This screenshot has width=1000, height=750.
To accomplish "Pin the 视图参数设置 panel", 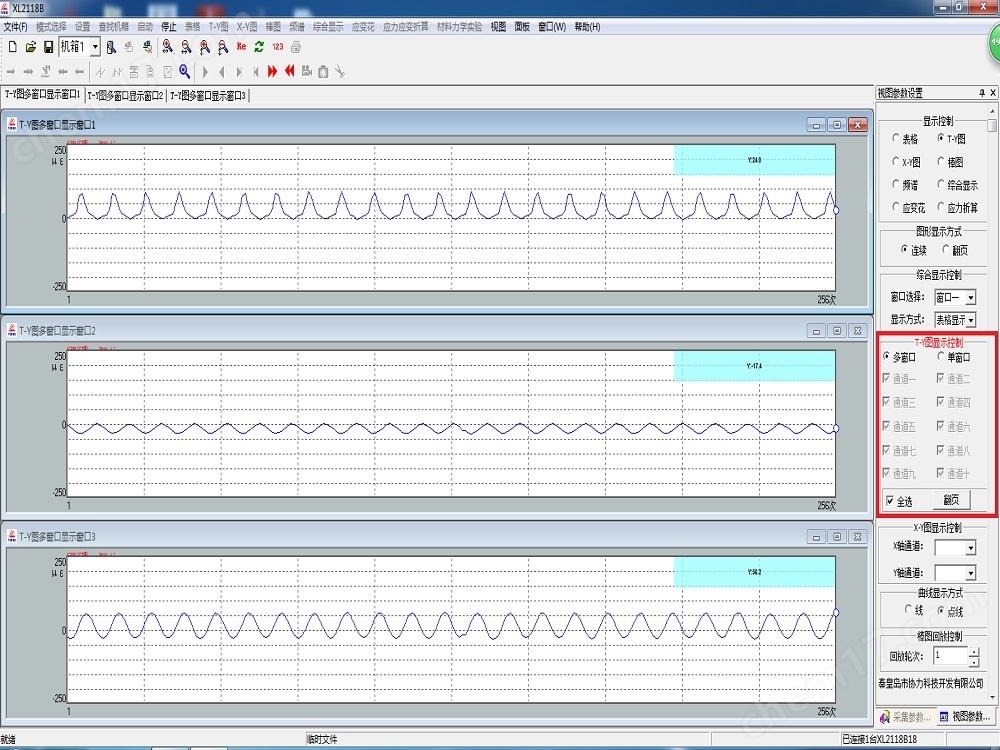I will (x=982, y=93).
